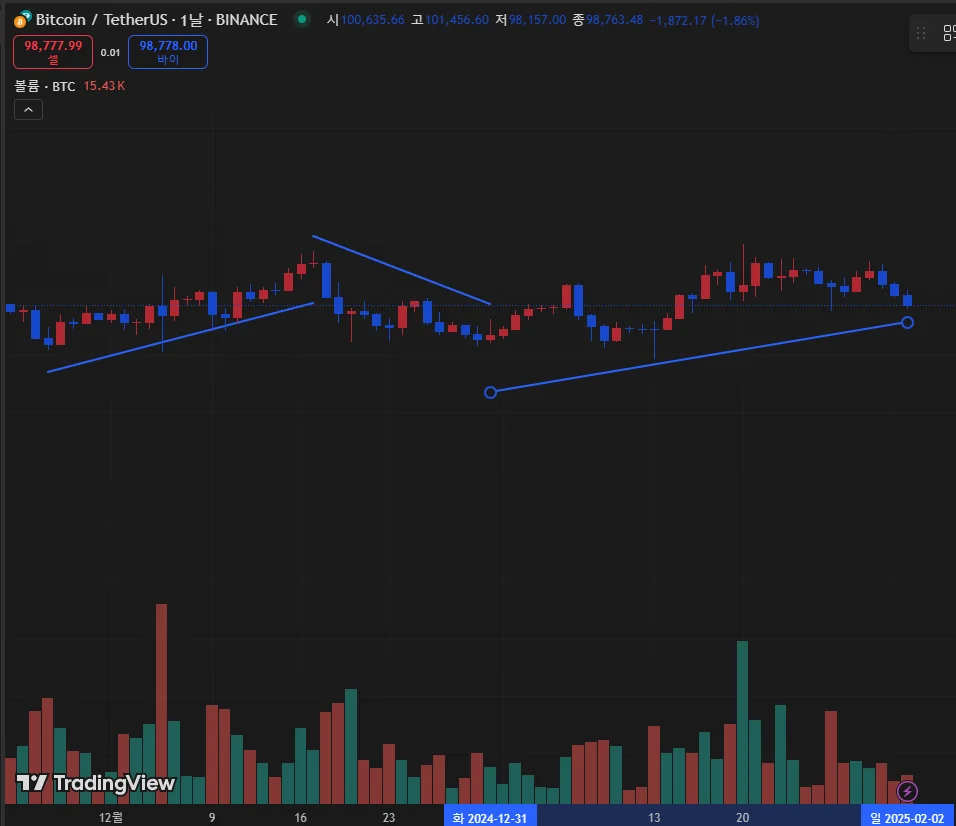Select the lower trendline's right endpoint handle

tap(907, 322)
